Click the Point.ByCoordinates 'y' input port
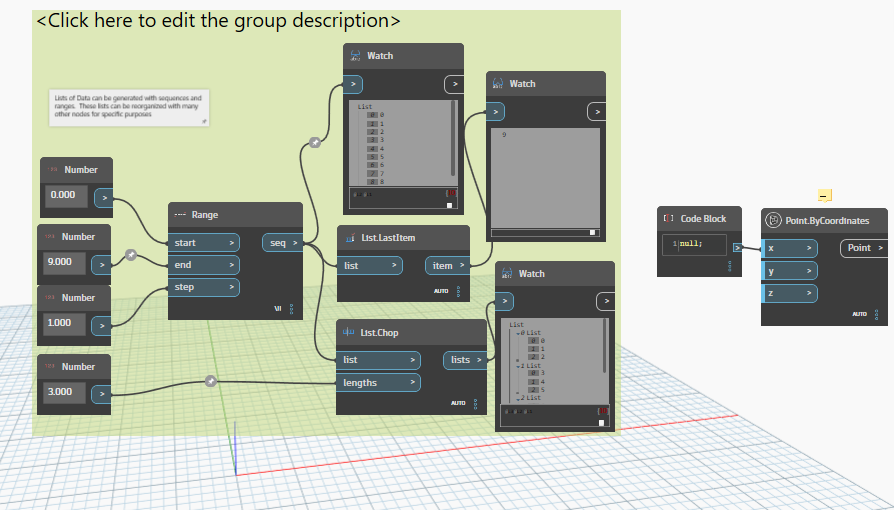 [789, 270]
